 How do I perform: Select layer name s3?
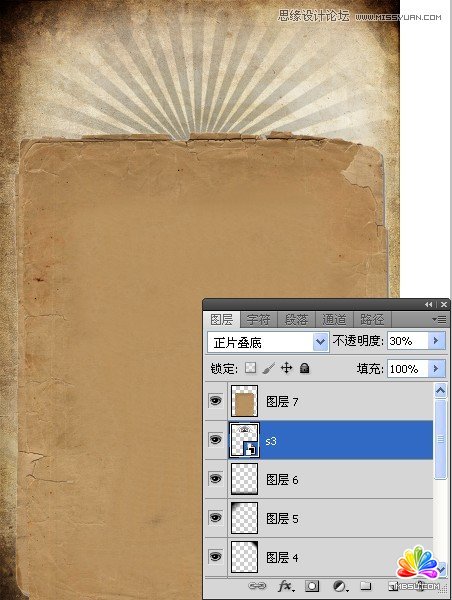coord(271,441)
